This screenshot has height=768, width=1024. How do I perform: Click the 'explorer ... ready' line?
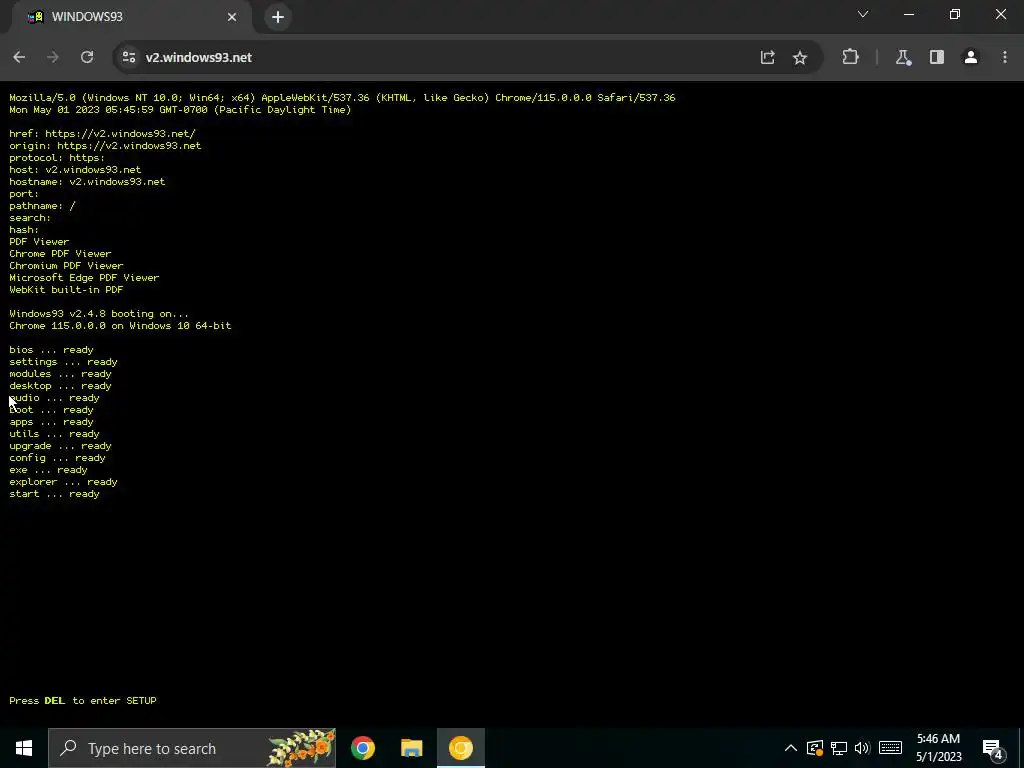coord(63,481)
